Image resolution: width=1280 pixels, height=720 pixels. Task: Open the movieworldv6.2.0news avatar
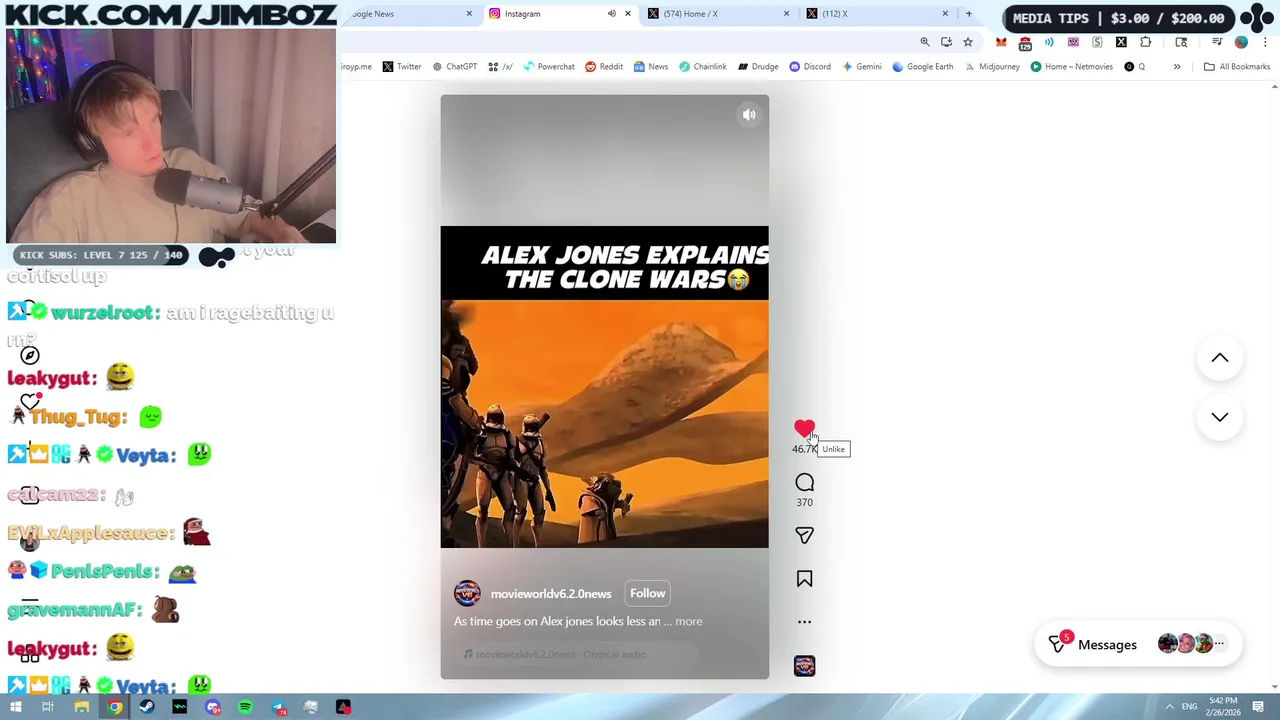coord(467,594)
